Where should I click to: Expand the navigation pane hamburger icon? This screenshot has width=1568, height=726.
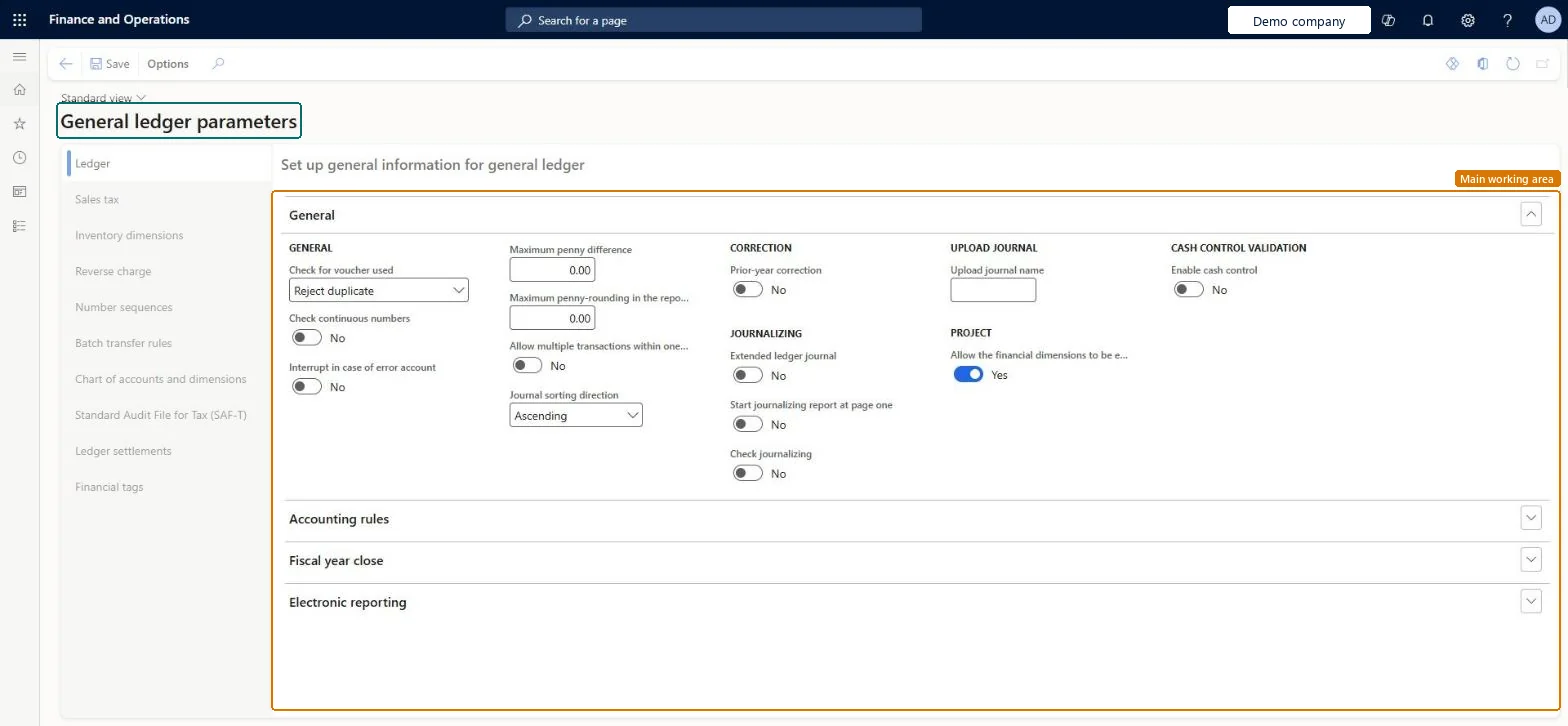(x=19, y=57)
